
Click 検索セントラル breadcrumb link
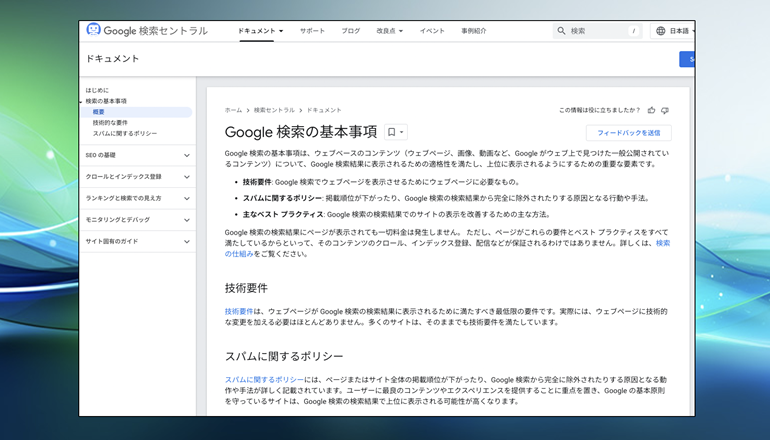(274, 110)
